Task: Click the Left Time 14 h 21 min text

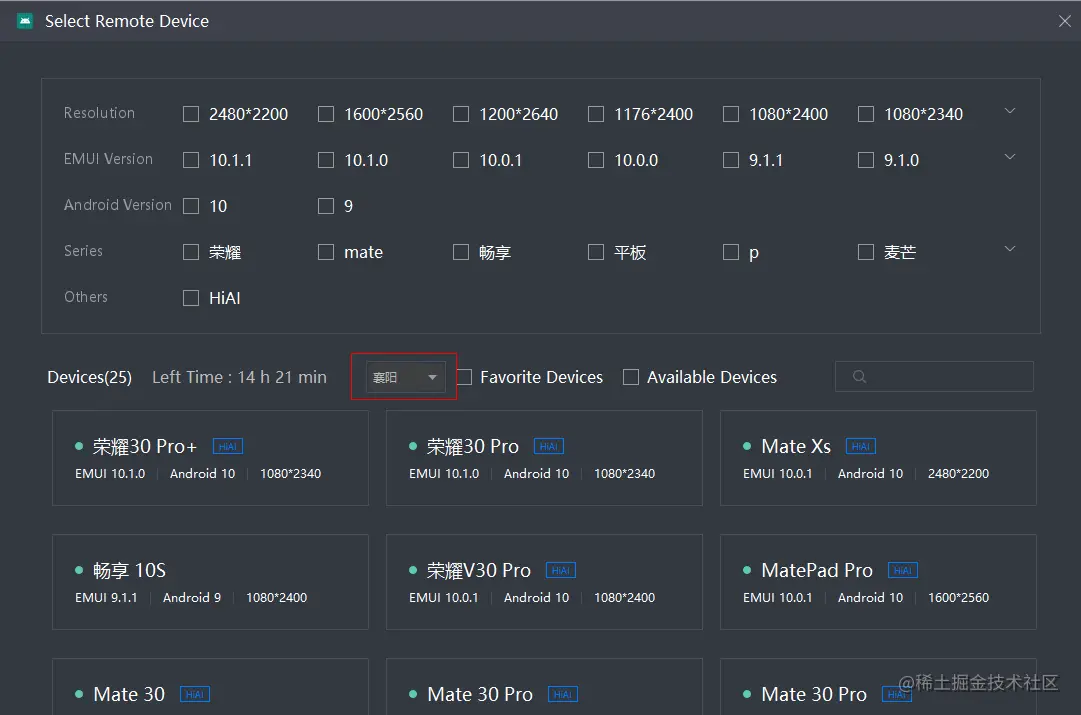Action: click(239, 377)
